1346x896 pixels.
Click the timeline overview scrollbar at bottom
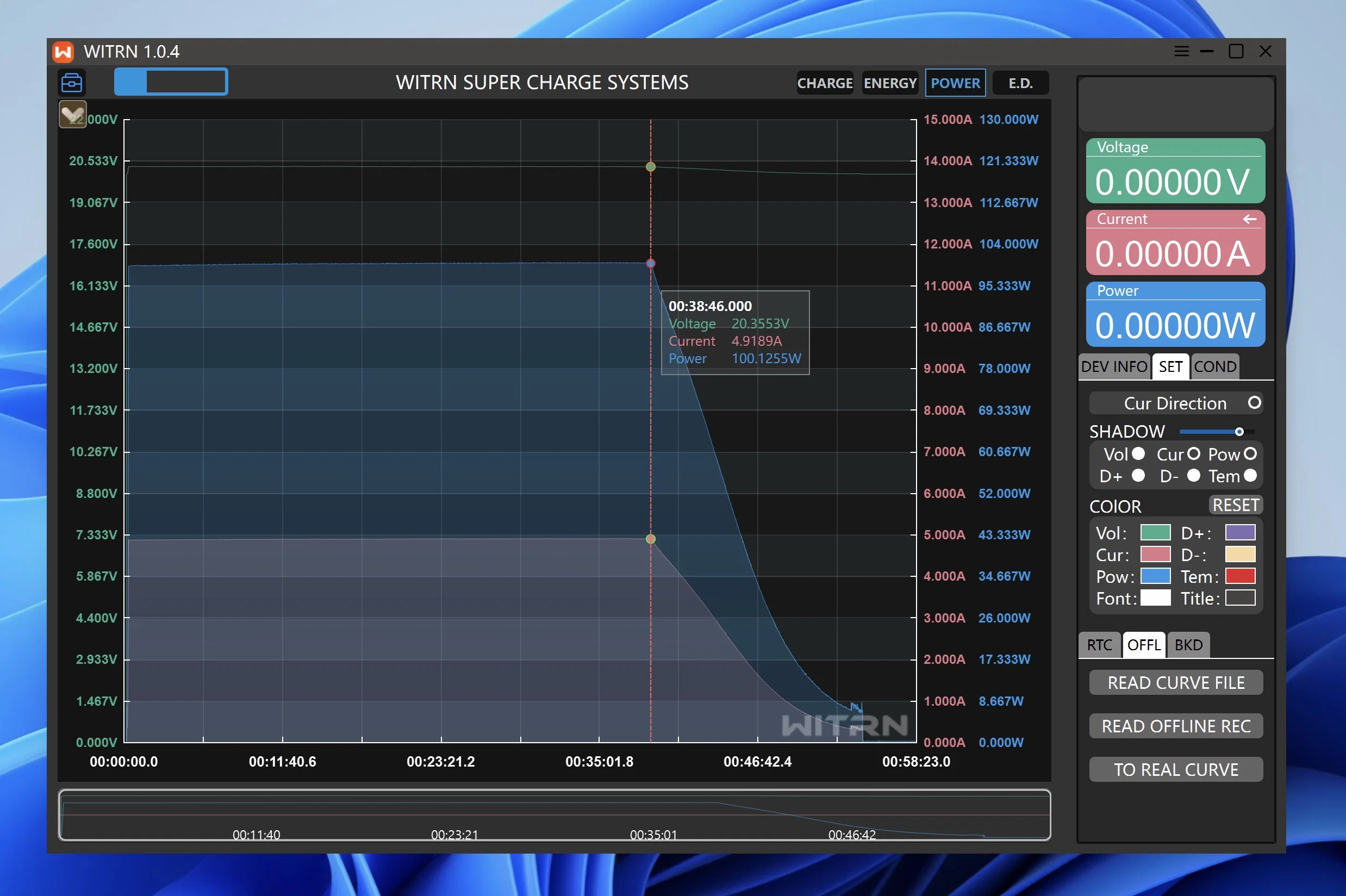pos(554,816)
